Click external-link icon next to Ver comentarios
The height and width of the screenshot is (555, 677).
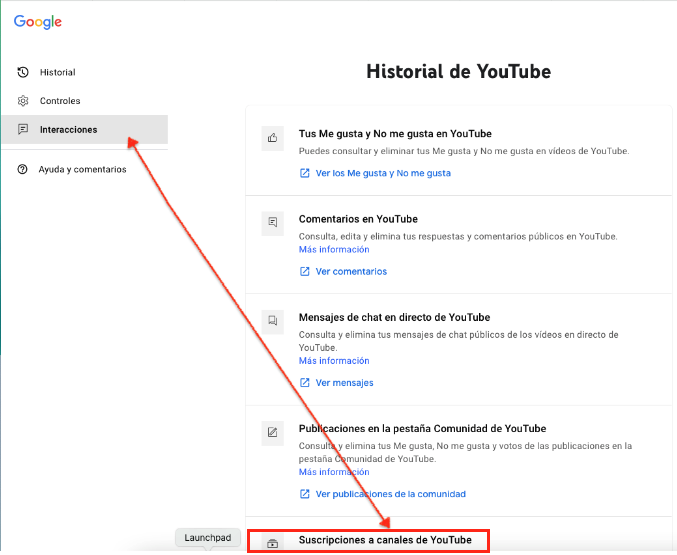click(305, 271)
